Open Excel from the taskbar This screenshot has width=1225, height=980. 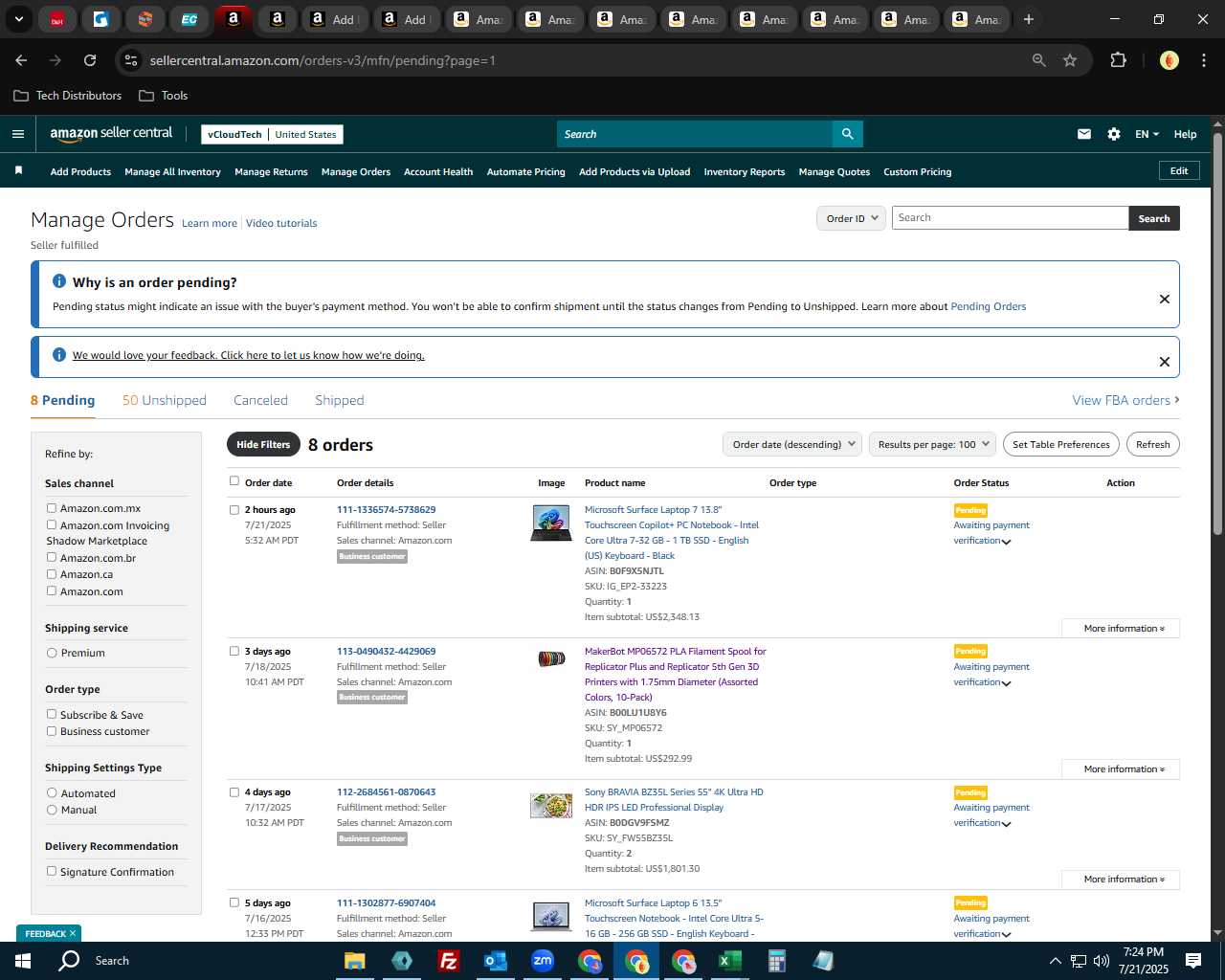click(x=730, y=961)
